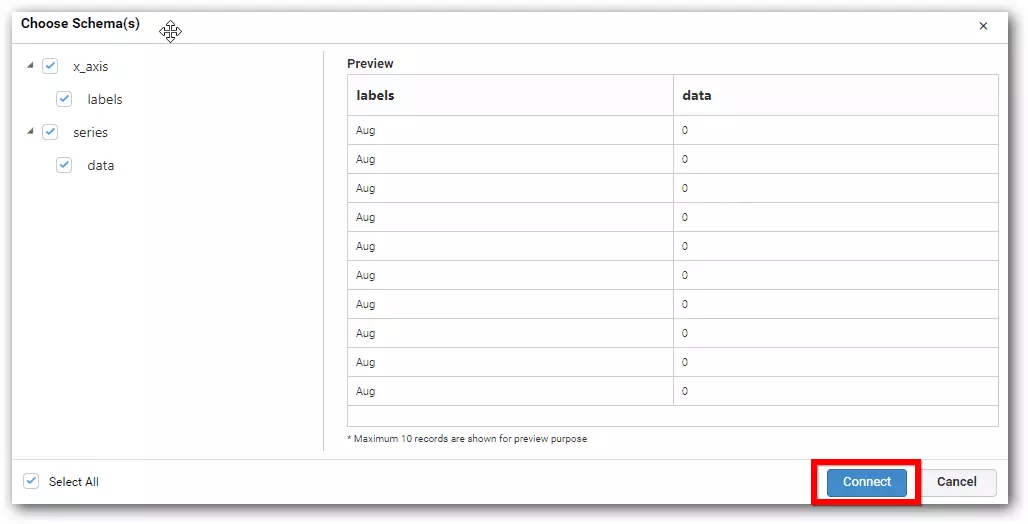Click the Connect button
Image resolution: width=1028 pixels, height=524 pixels.
click(x=866, y=482)
